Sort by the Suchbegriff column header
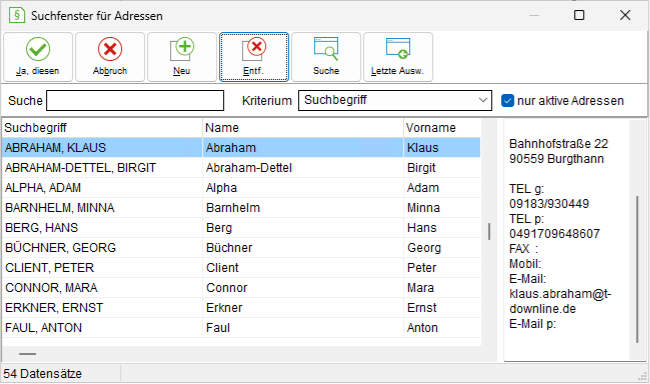The height and width of the screenshot is (384, 650). [x=102, y=128]
